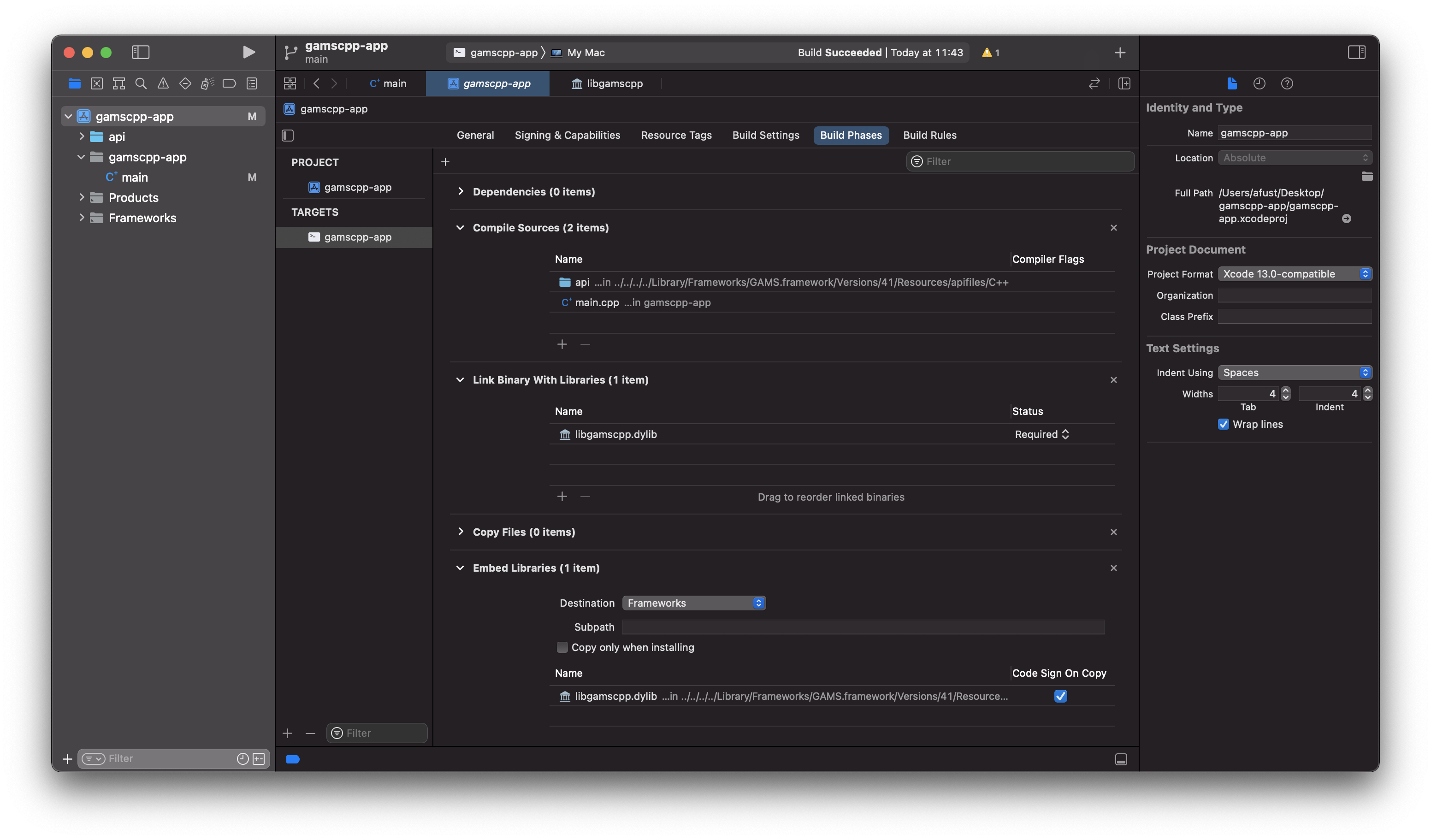Click the Run build play button
The width and height of the screenshot is (1431, 840).
[248, 52]
